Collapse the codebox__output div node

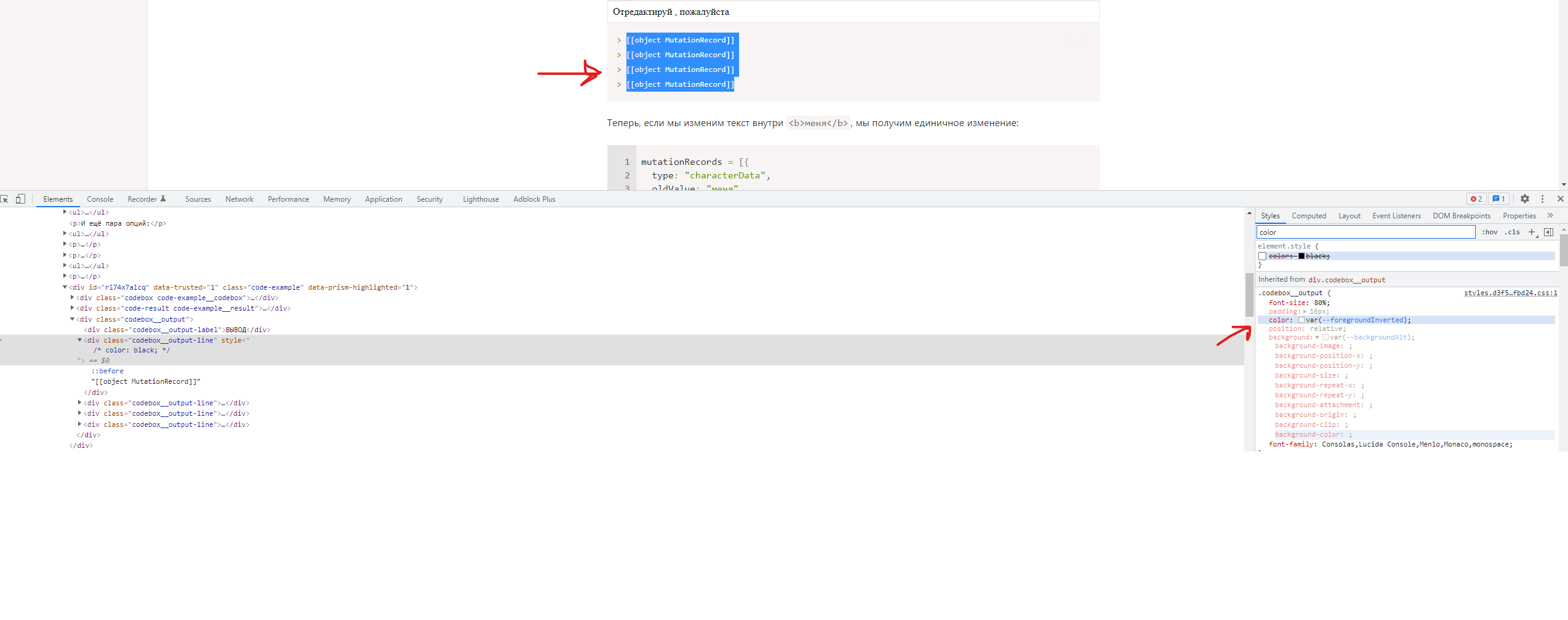pos(72,319)
